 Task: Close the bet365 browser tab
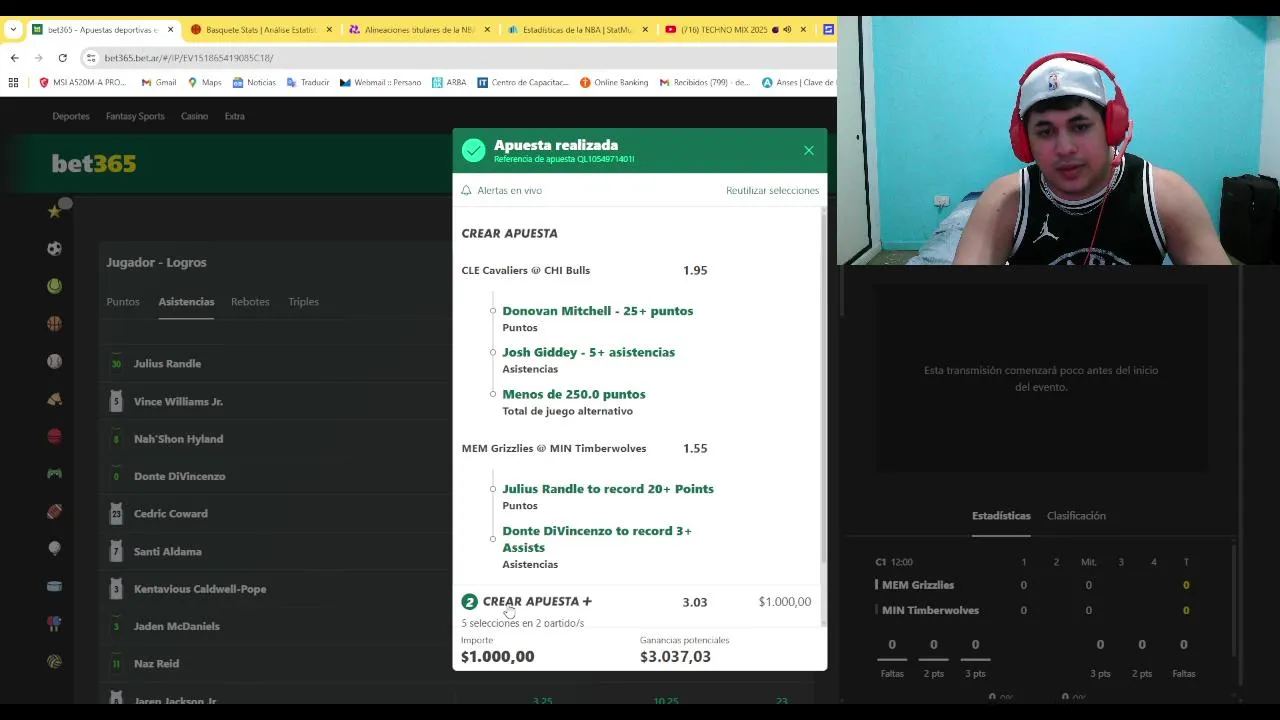point(170,30)
